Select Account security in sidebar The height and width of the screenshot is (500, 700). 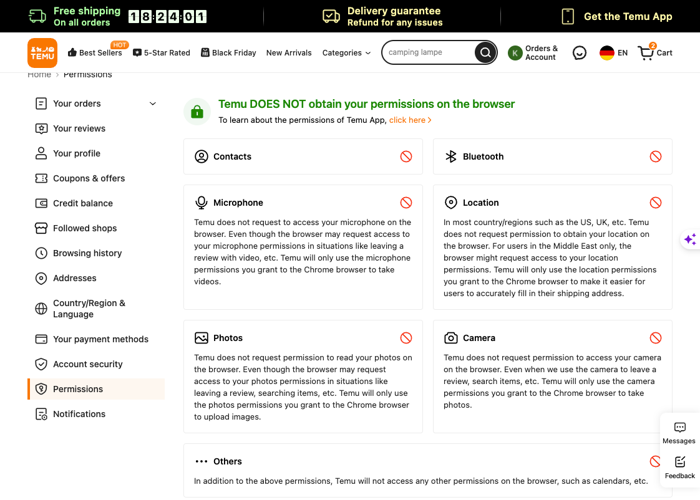click(87, 364)
